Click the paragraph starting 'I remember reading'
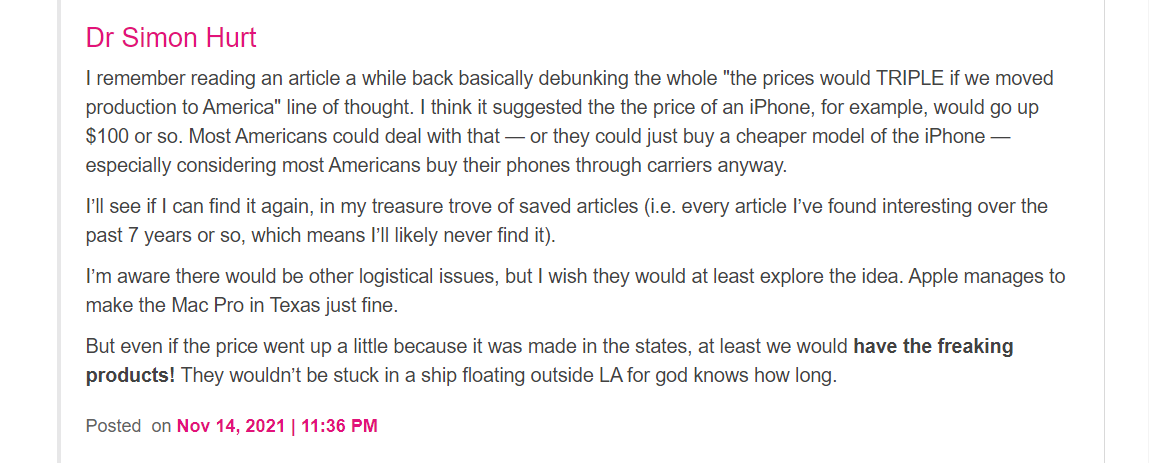The height and width of the screenshot is (463, 1149). [x=569, y=122]
